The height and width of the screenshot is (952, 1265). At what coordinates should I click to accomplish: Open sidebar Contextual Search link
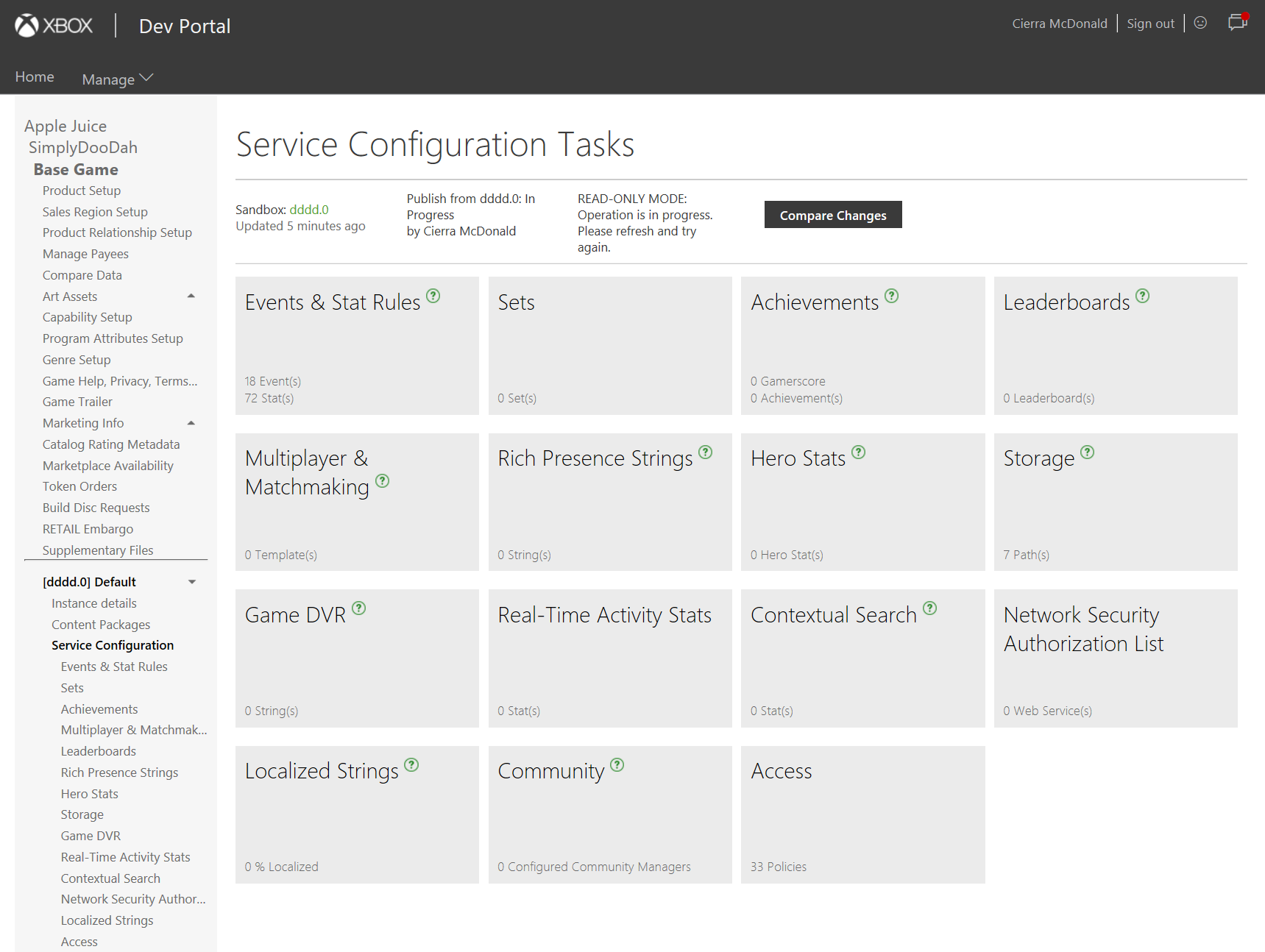tap(110, 878)
